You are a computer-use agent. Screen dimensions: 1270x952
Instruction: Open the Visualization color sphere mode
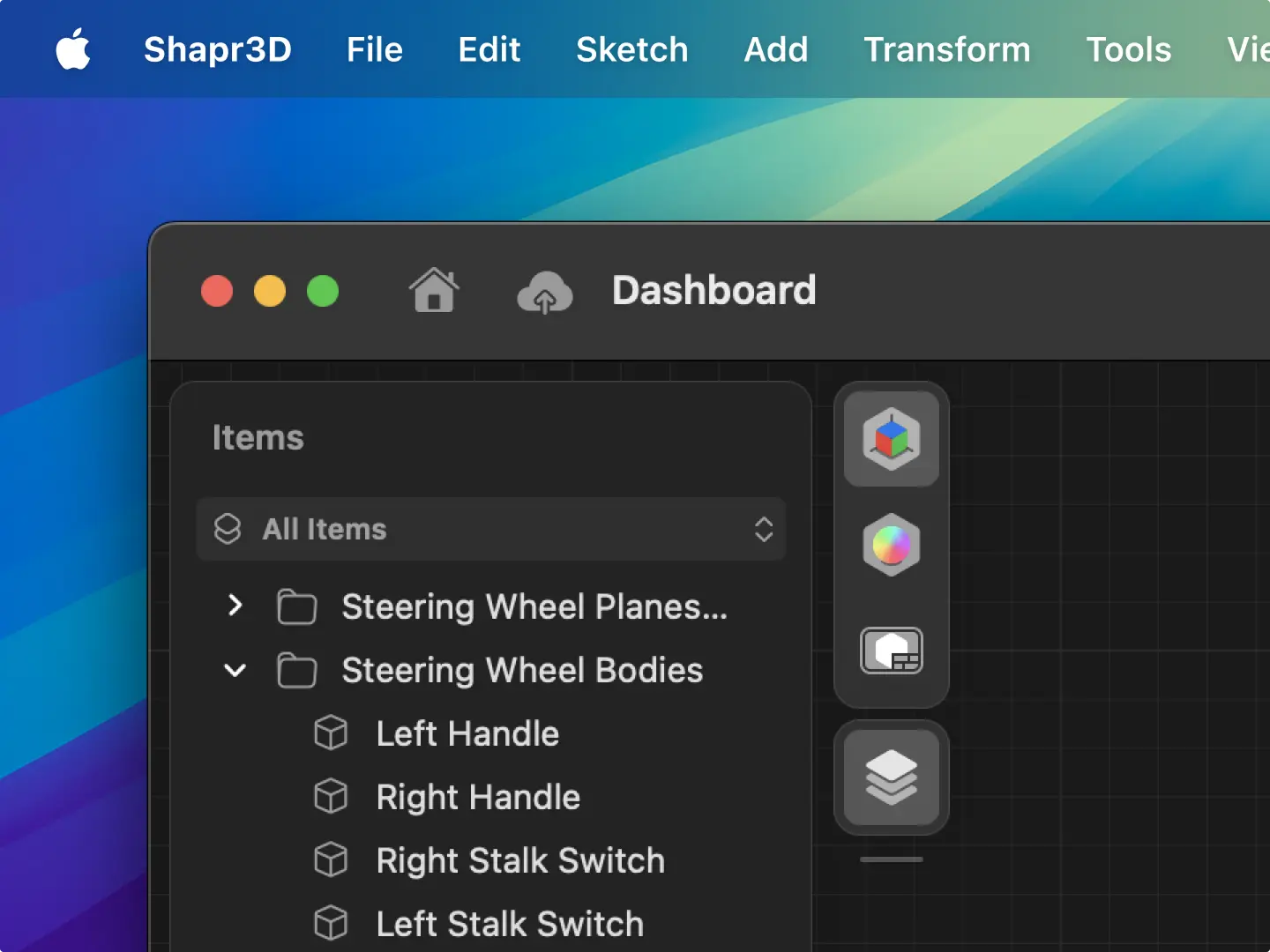click(x=892, y=545)
